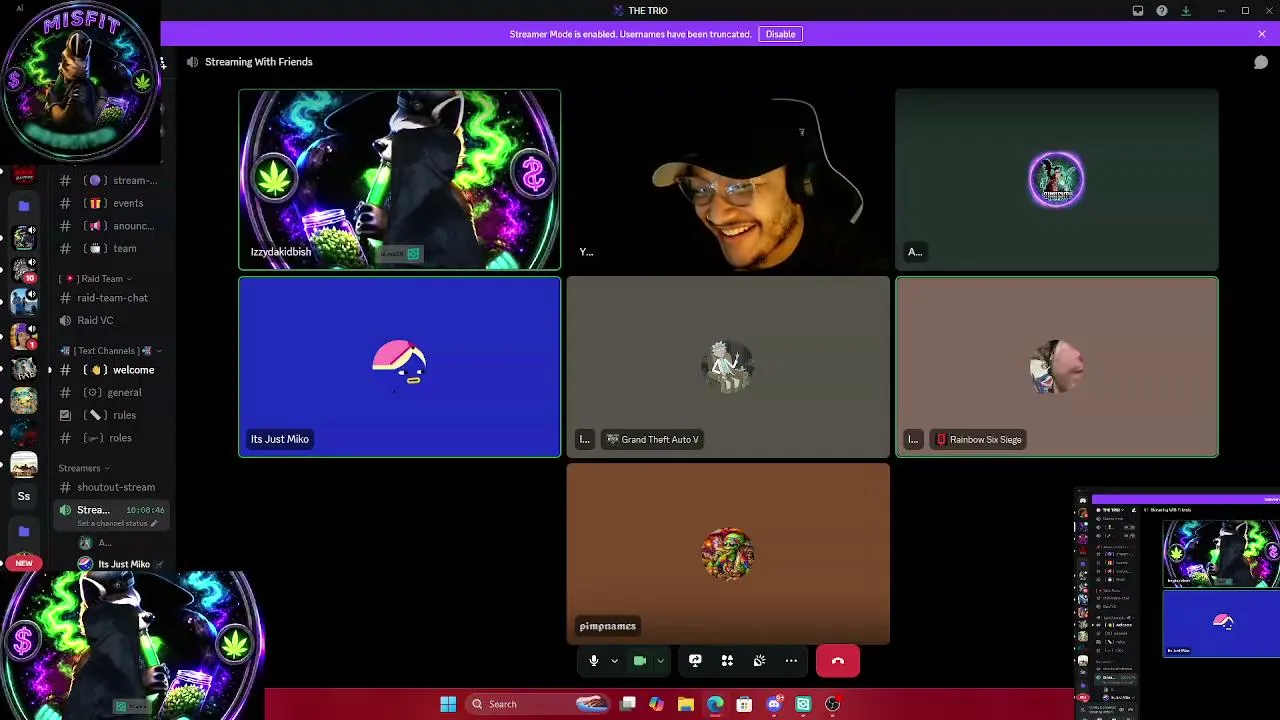Disable Streamer Mode from the banner
1280x720 pixels.
pyautogui.click(x=780, y=34)
